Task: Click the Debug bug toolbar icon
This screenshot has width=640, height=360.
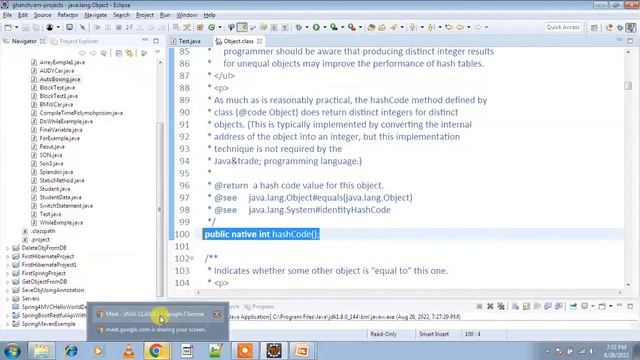Action: 299,27
